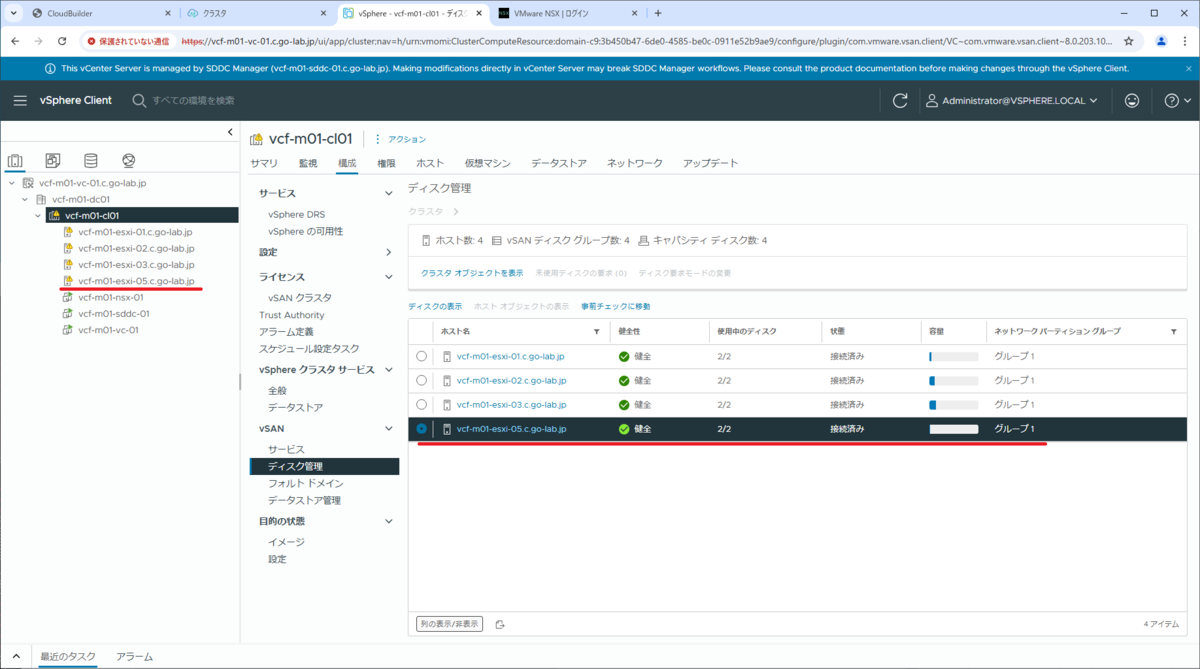Select the radio button for vcf-m01-esxi-02.c.go-lab.jp
The image size is (1200, 669).
point(421,380)
